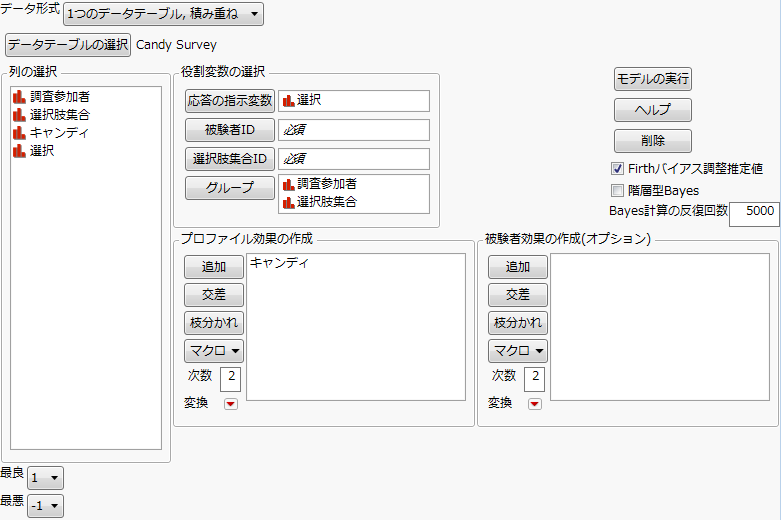Disable the Firthバイアス調整推定値 checkbox
The height and width of the screenshot is (520, 781).
coord(617,168)
